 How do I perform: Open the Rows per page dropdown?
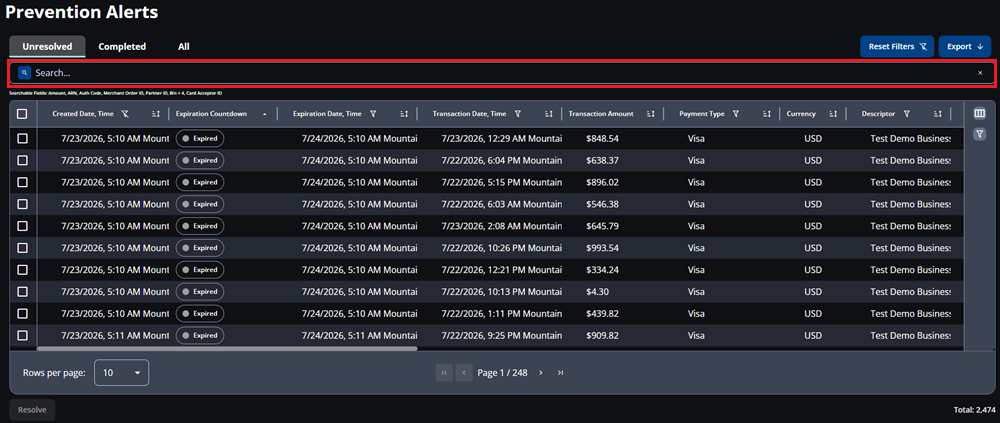click(121, 373)
